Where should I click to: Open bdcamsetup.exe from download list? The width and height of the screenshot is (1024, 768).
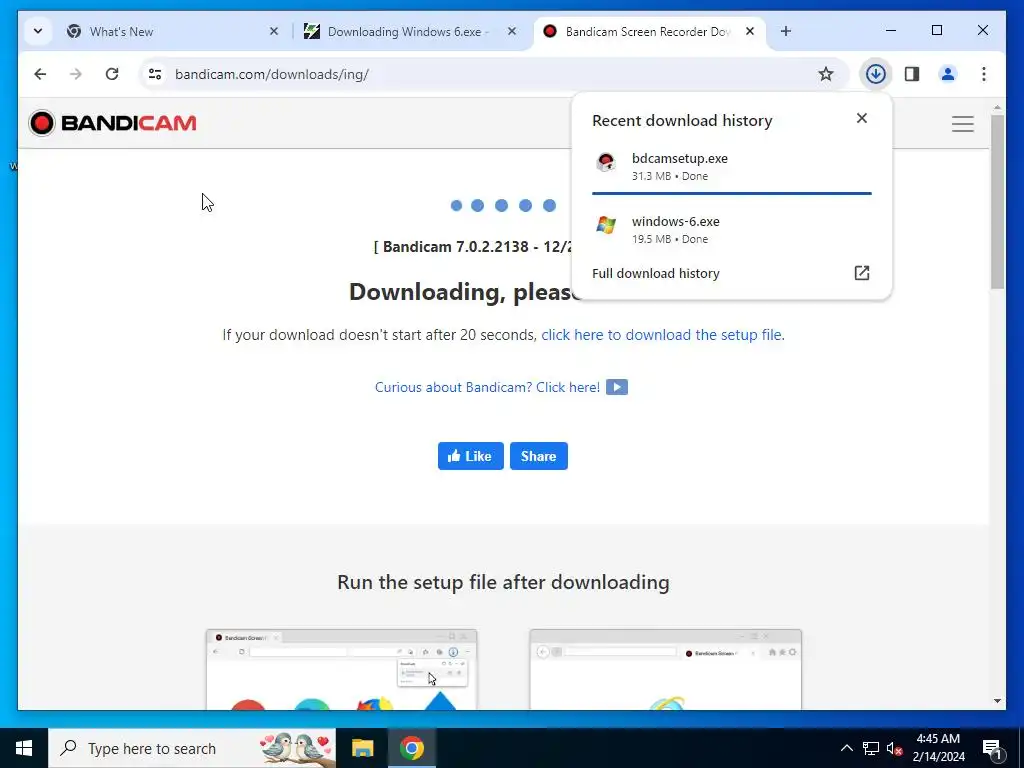[731, 166]
